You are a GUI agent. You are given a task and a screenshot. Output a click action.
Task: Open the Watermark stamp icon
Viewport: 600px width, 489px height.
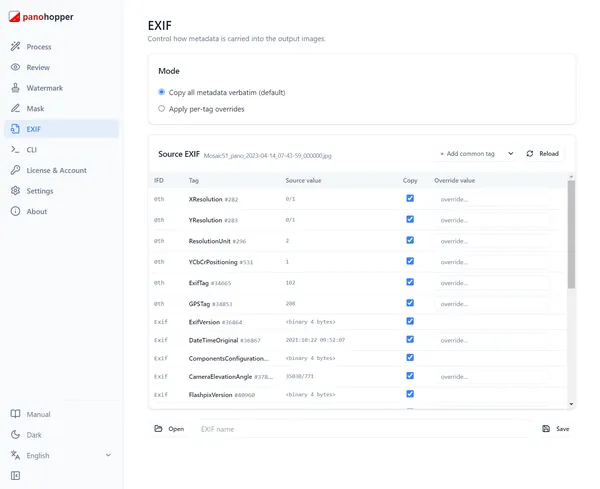pyautogui.click(x=15, y=88)
